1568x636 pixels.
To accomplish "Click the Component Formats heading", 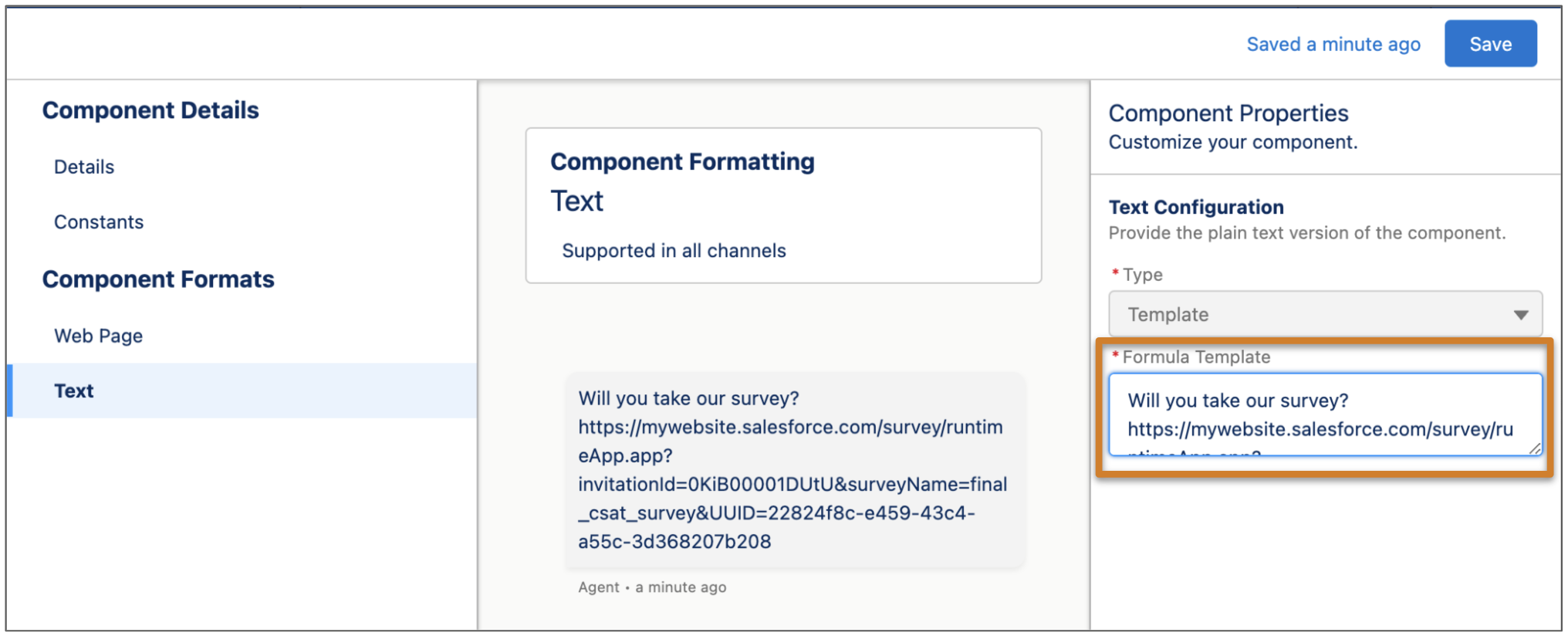I will coord(158,279).
